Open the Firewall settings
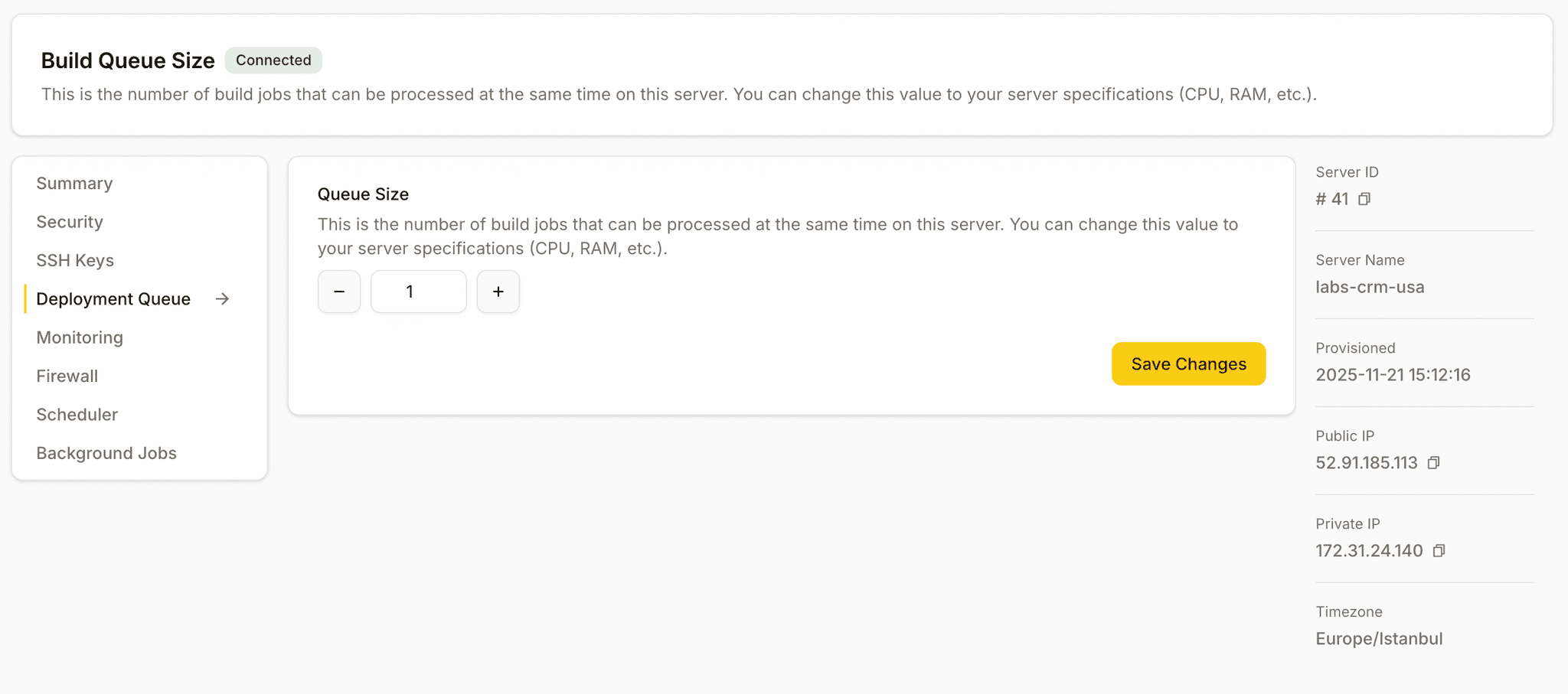This screenshot has height=694, width=1568. pos(67,376)
